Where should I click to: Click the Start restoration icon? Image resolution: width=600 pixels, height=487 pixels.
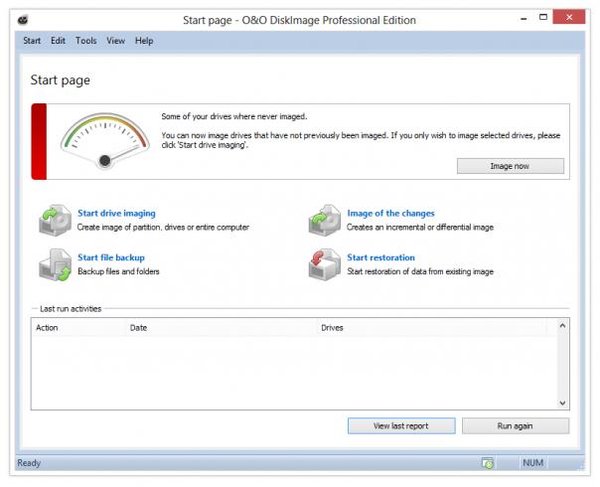click(x=323, y=264)
